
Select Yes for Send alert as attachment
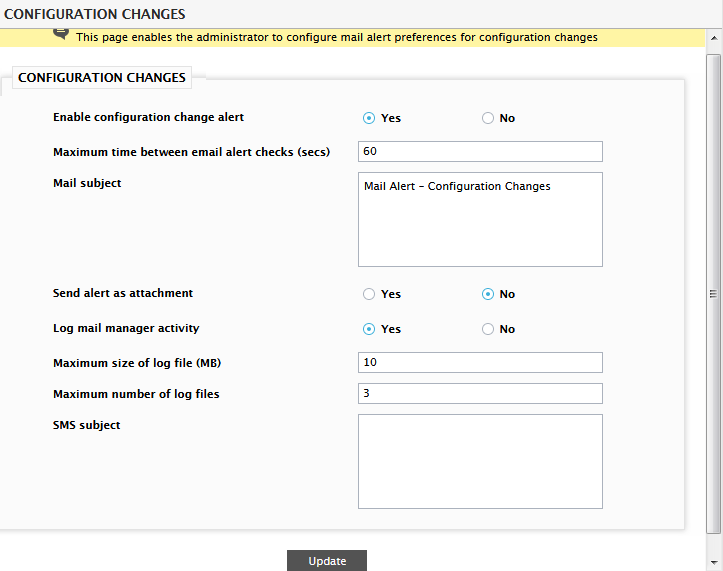click(369, 294)
